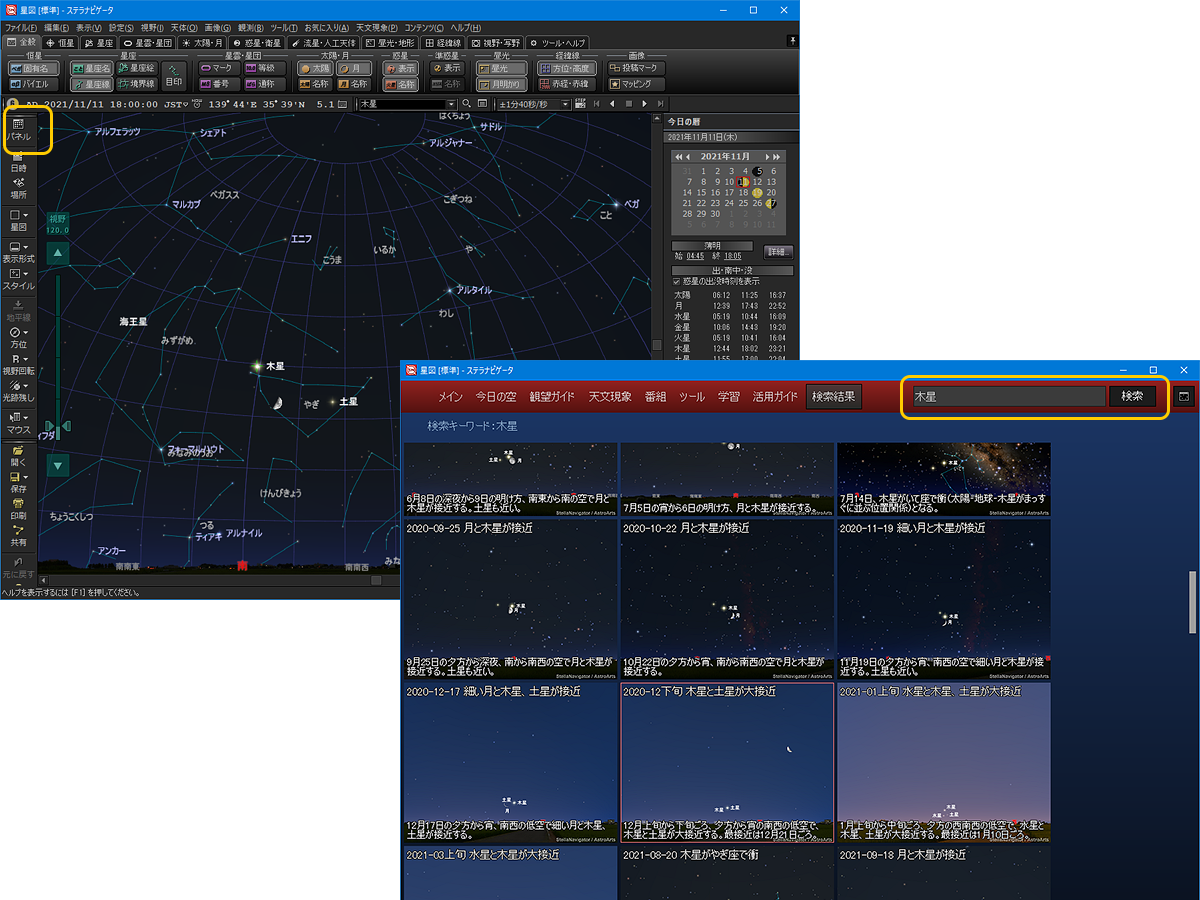Click the 詳細... details button
This screenshot has height=900, width=1200.
(x=778, y=252)
